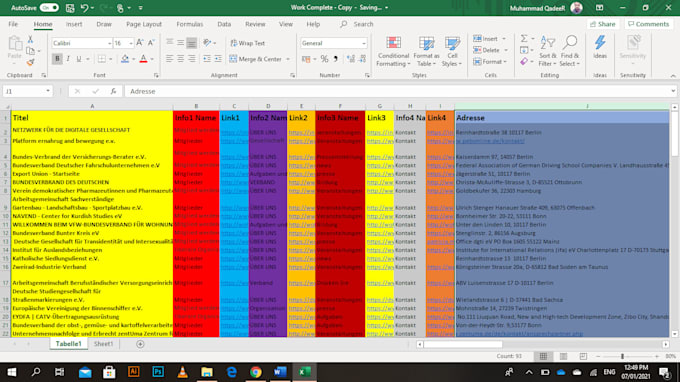Open Conditional Formatting menu

click(x=393, y=52)
